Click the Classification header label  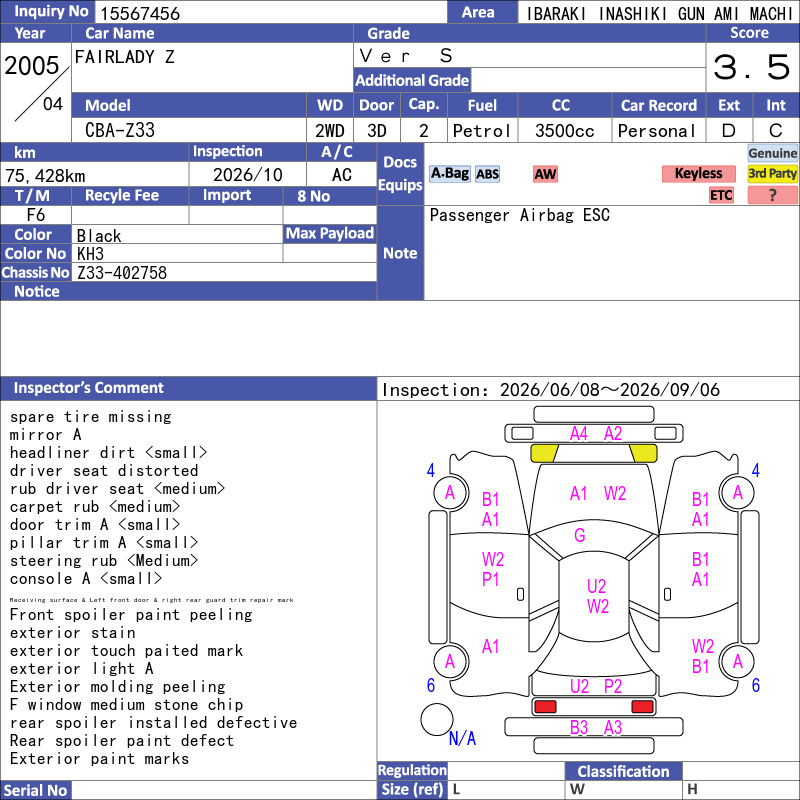pyautogui.click(x=623, y=771)
